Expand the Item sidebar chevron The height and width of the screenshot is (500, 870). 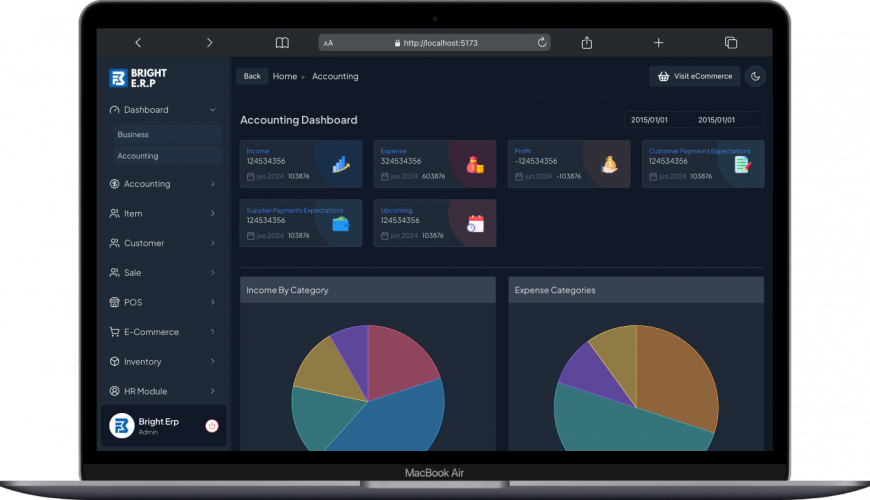coord(213,213)
